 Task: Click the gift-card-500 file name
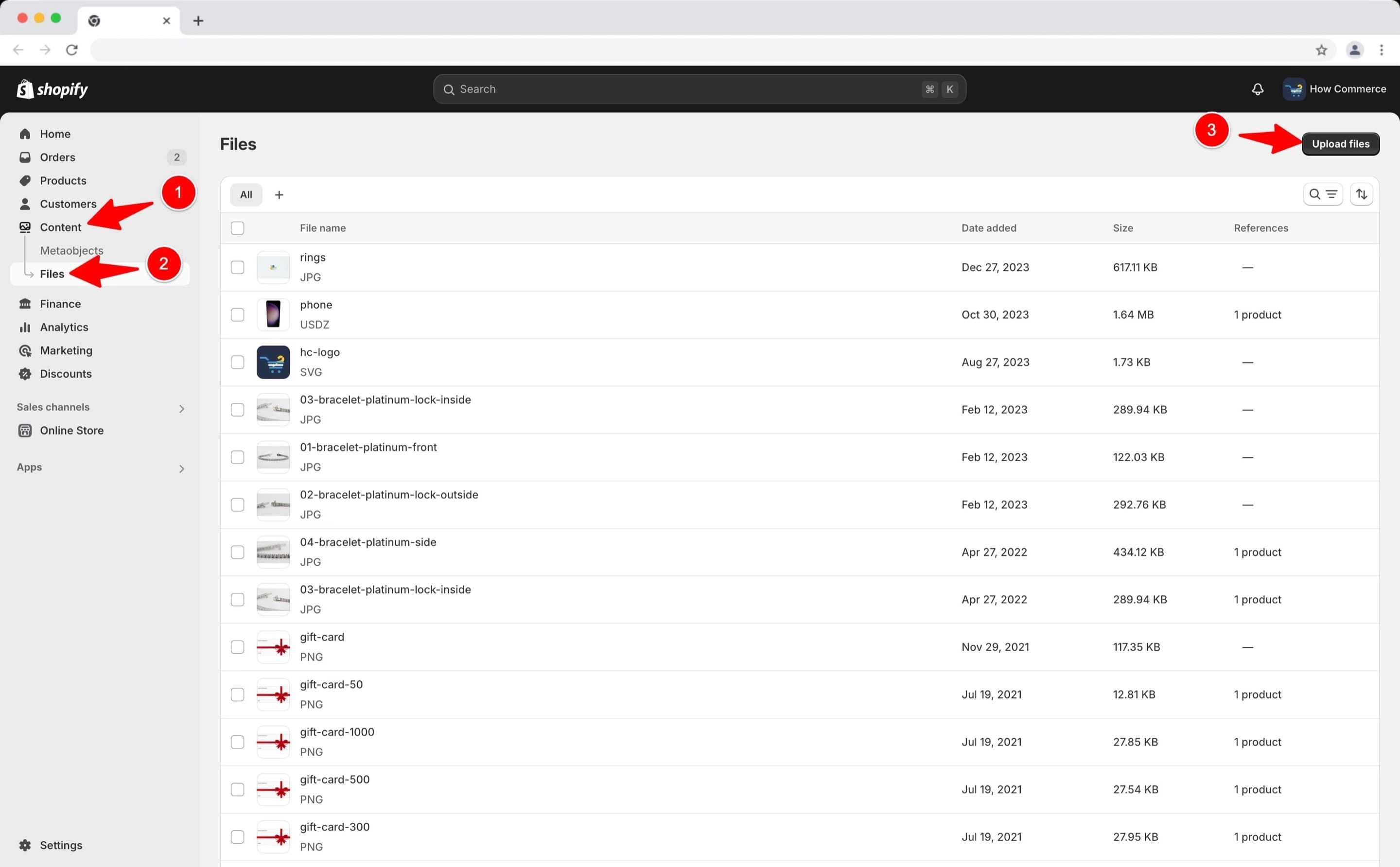click(334, 780)
